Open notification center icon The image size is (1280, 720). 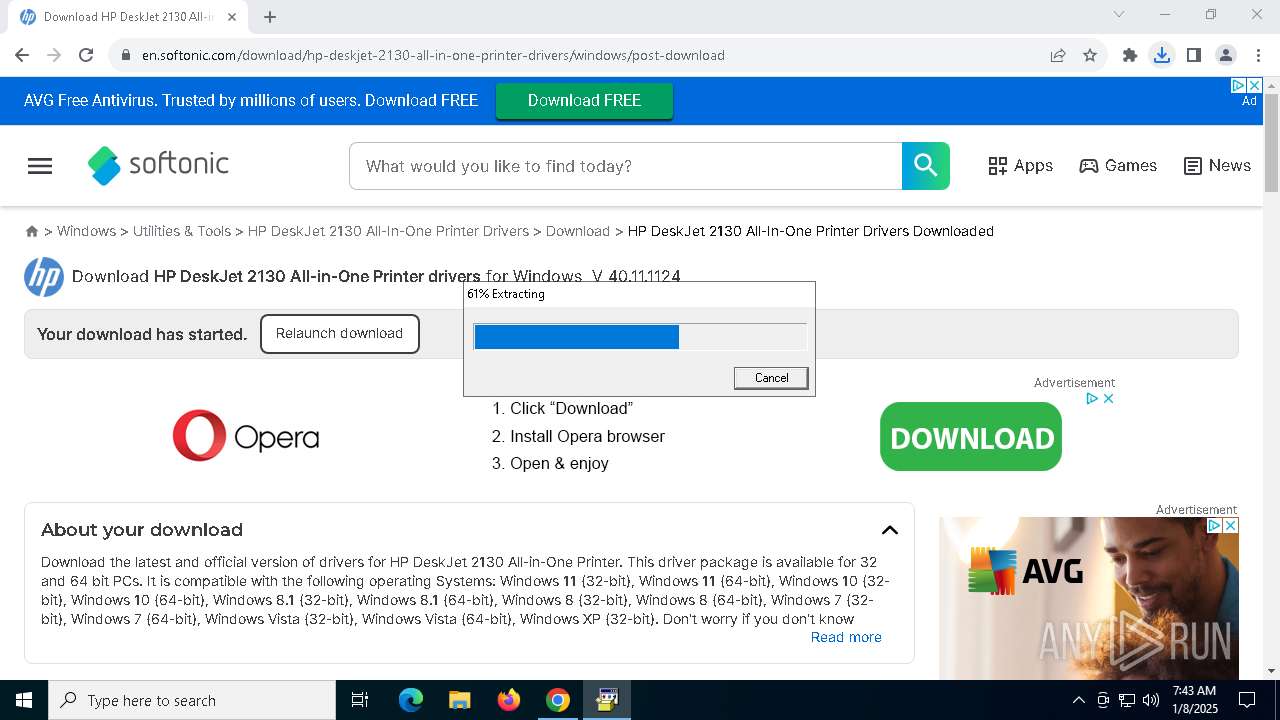1248,700
